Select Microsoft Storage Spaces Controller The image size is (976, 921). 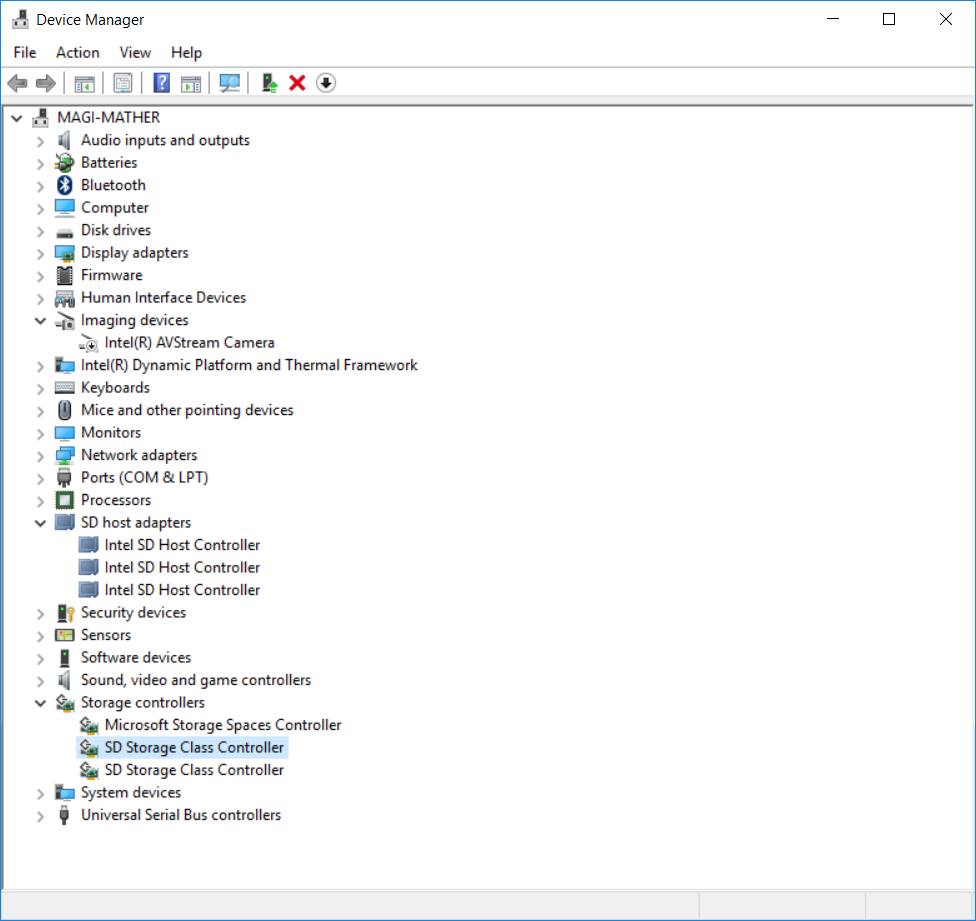pos(223,725)
